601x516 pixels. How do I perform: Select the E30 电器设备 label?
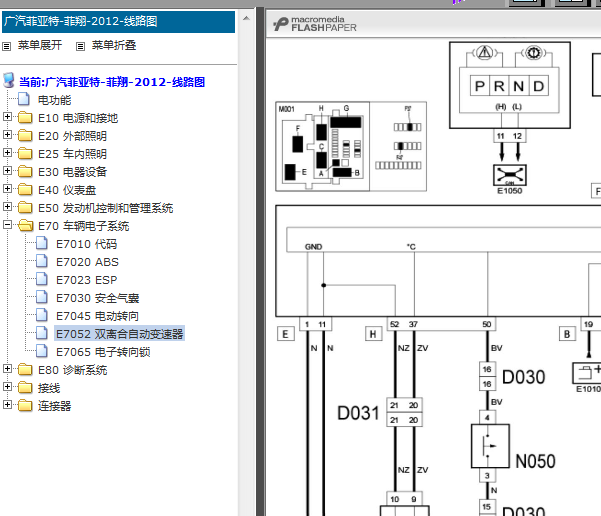point(72,172)
